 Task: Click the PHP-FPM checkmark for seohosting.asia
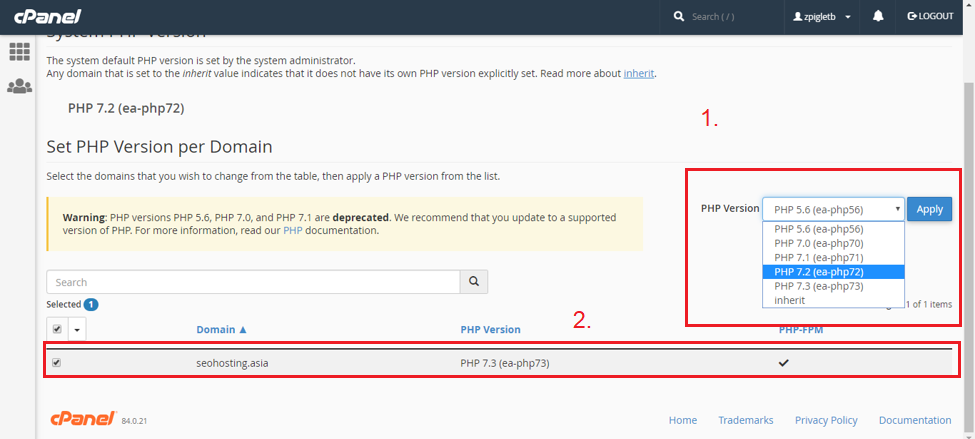[x=783, y=363]
